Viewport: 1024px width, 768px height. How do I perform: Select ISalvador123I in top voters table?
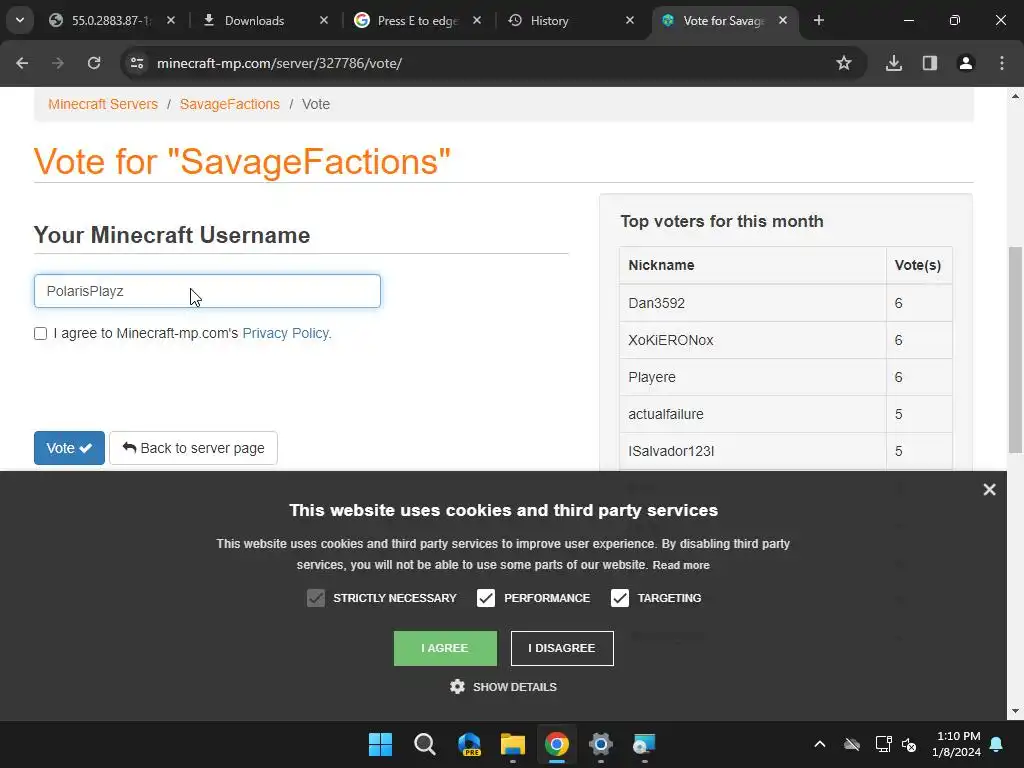pyautogui.click(x=671, y=451)
